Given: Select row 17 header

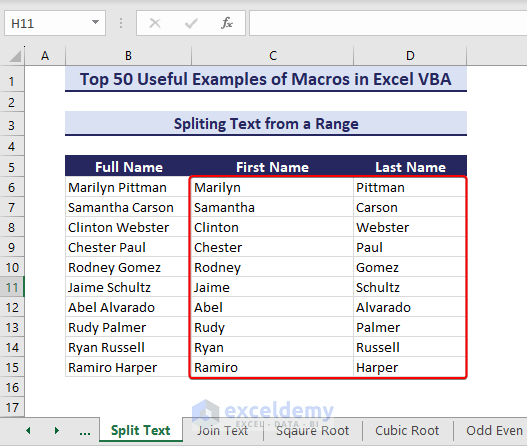Looking at the screenshot, I should pyautogui.click(x=12, y=407).
